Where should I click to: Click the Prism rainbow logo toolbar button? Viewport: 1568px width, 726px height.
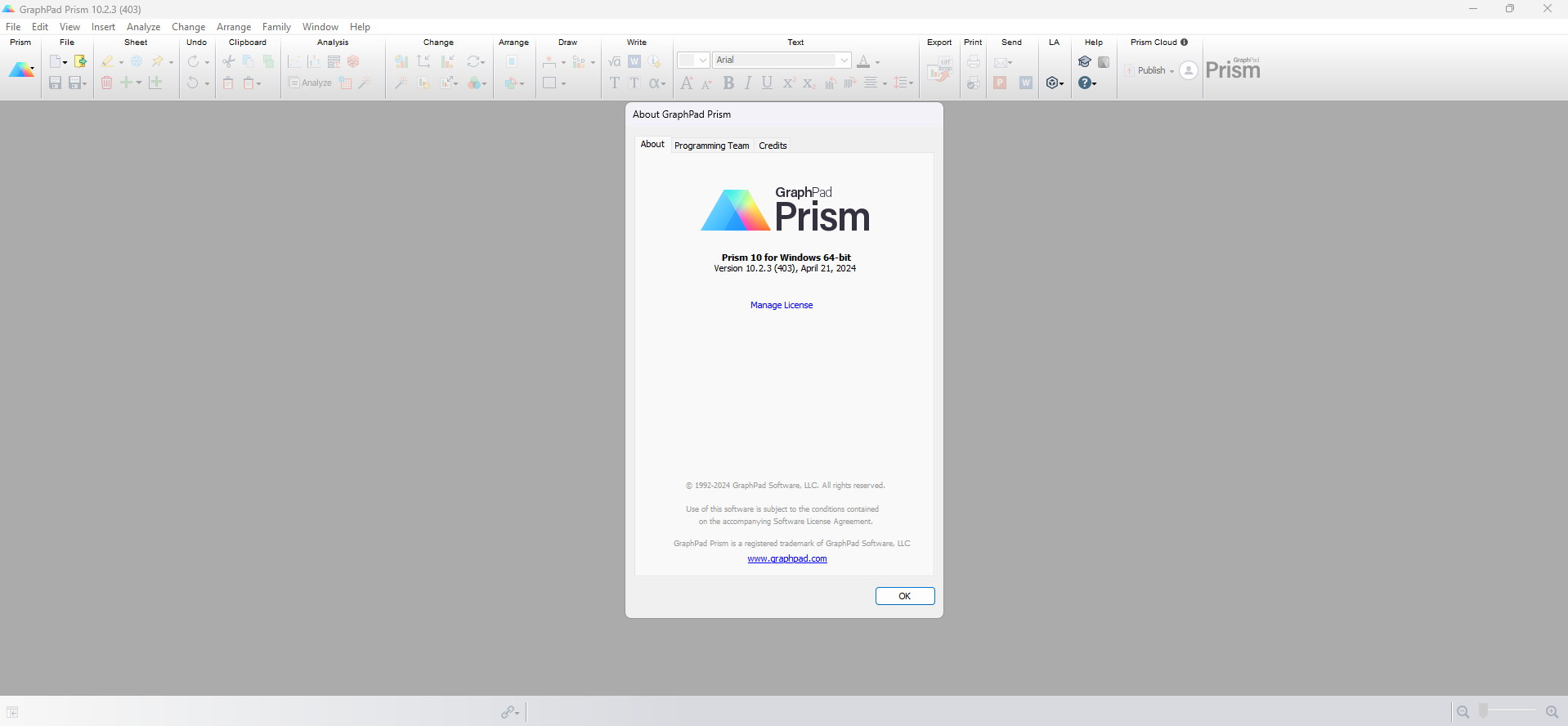[20, 70]
